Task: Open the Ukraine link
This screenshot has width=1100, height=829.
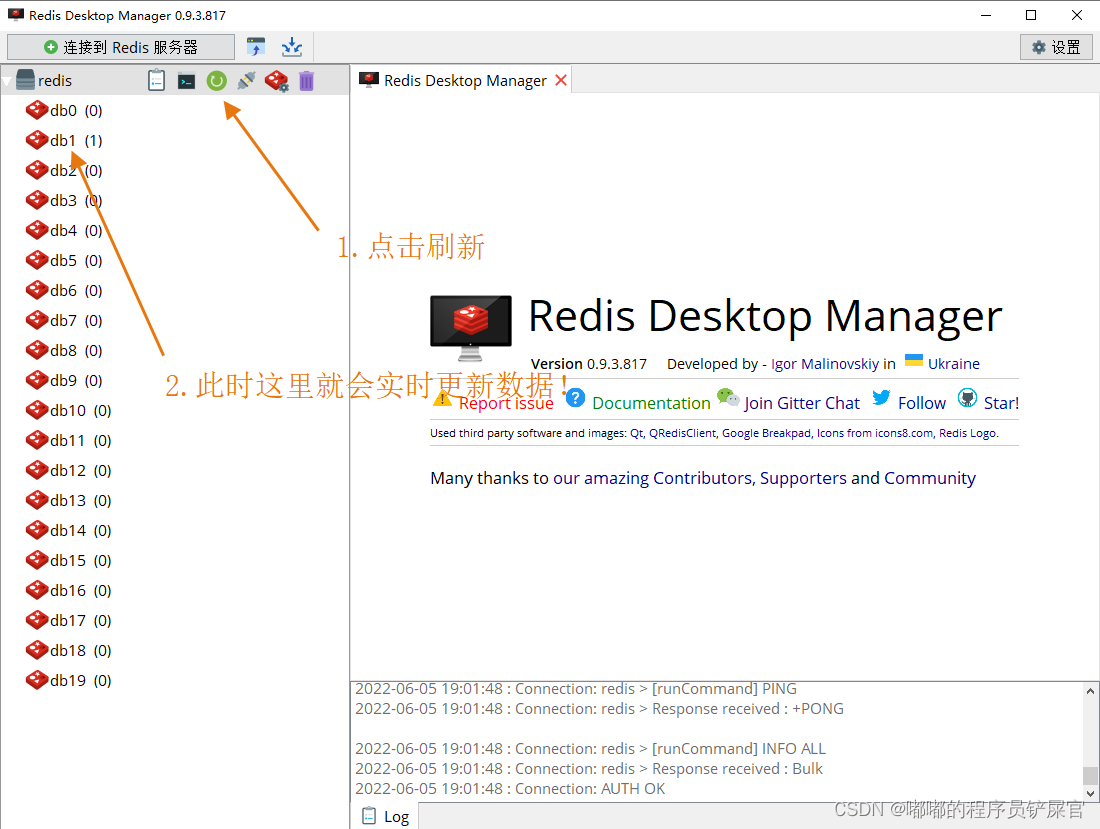Action: [x=953, y=364]
